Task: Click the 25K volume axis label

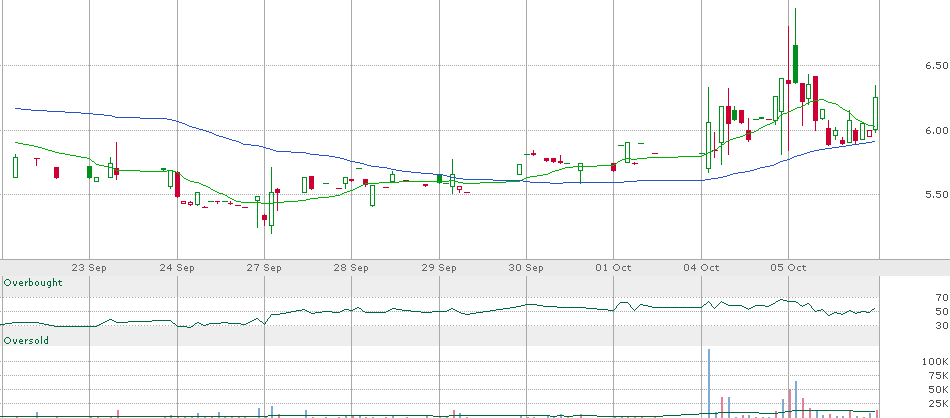Action: 938,403
